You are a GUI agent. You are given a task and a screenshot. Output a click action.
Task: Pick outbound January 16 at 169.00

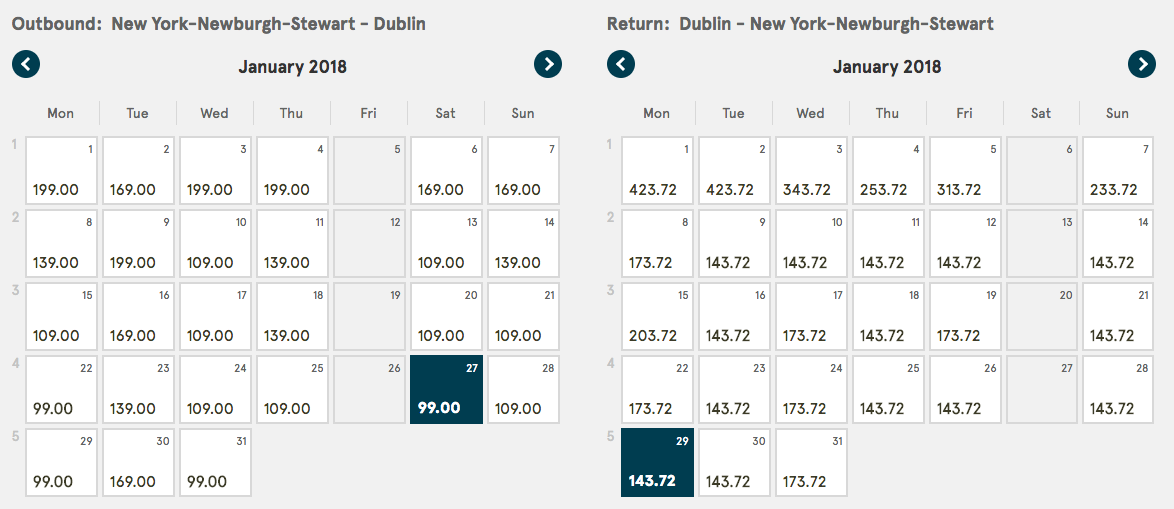click(138, 318)
